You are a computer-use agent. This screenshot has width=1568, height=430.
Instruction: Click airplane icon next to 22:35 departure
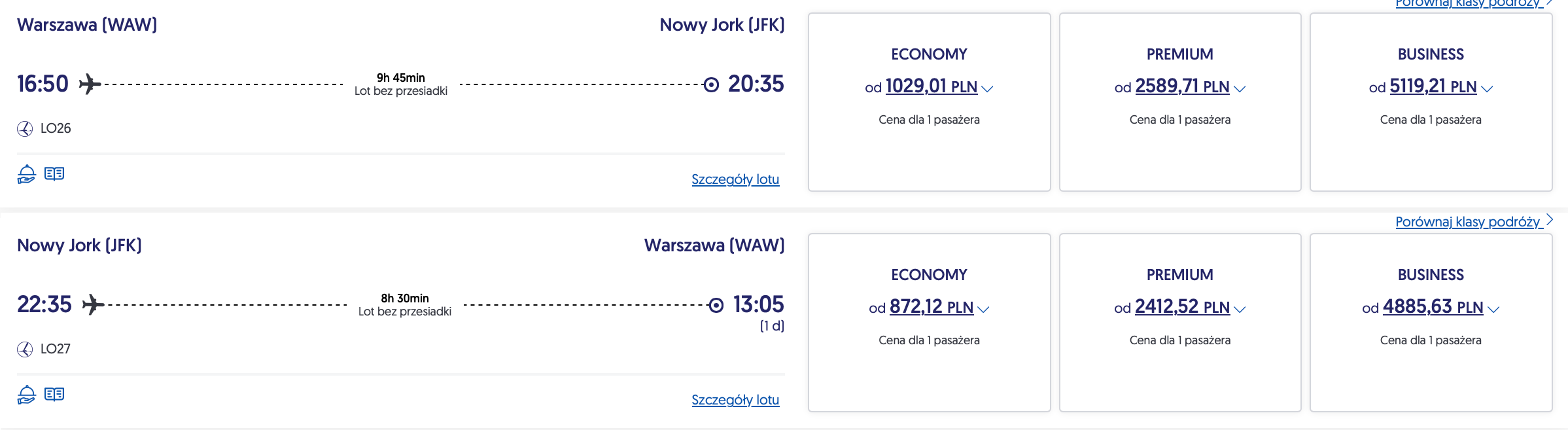pyautogui.click(x=94, y=305)
